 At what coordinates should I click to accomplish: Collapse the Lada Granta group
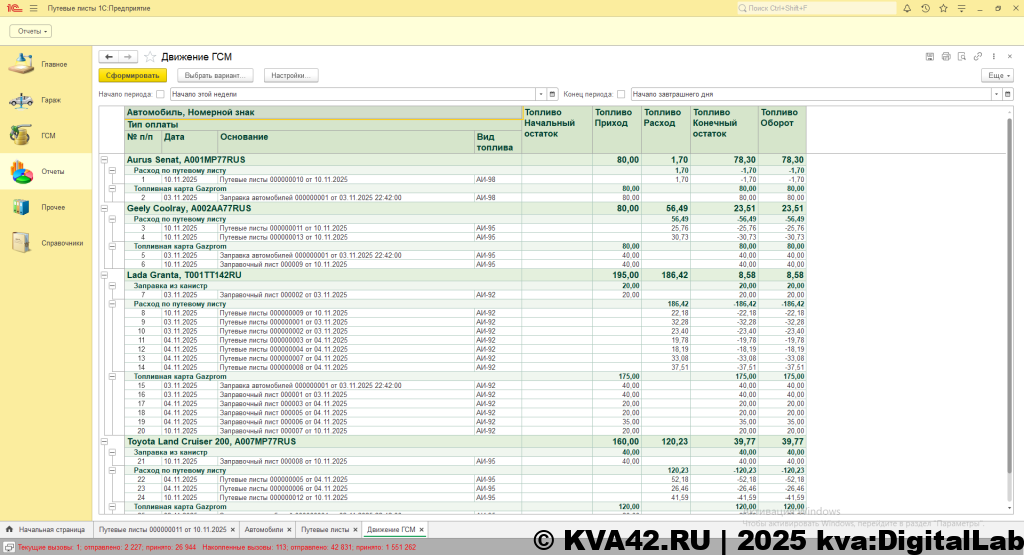(x=103, y=275)
